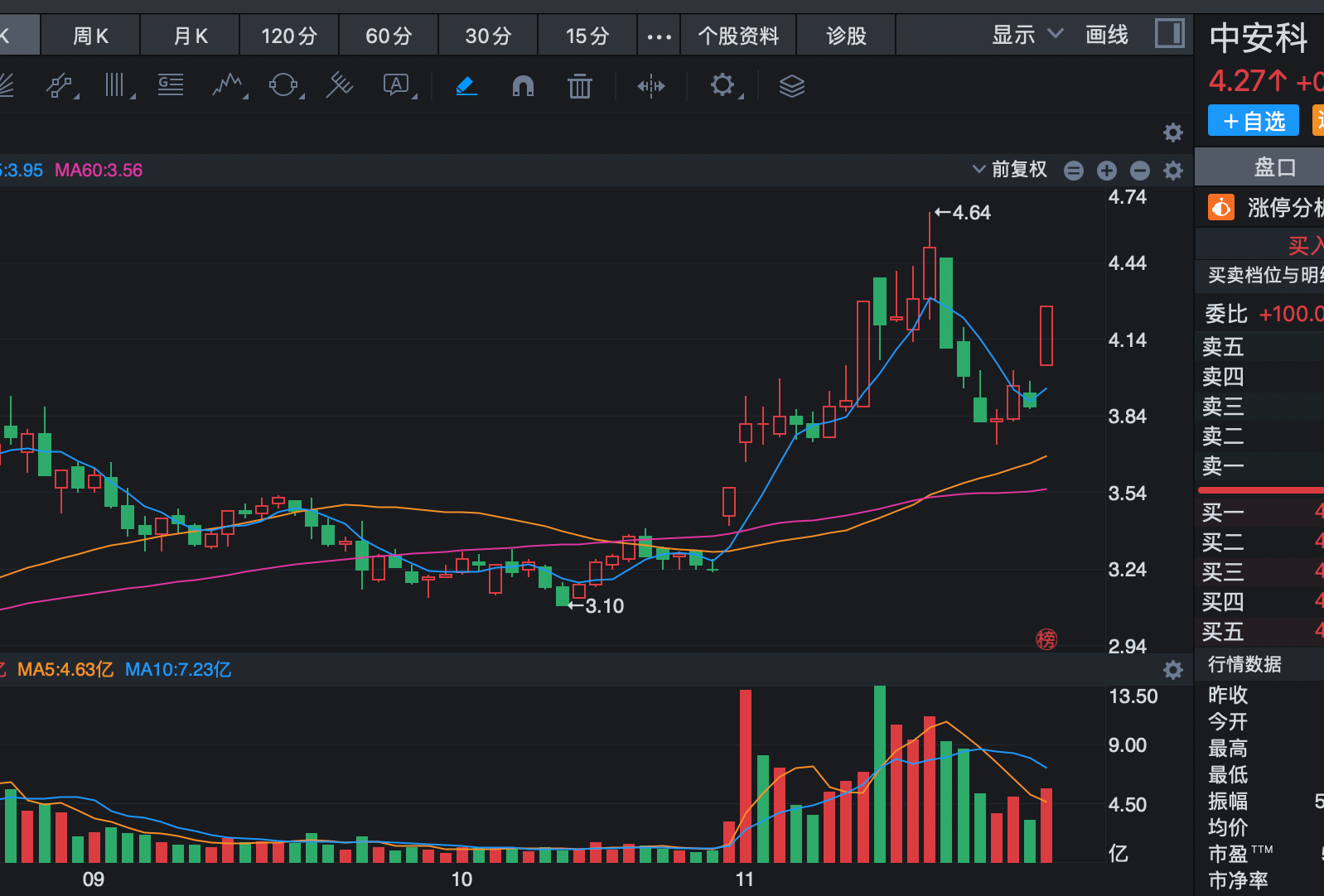Click the stock price 4.27 display
The height and width of the screenshot is (896, 1324).
[1248, 81]
